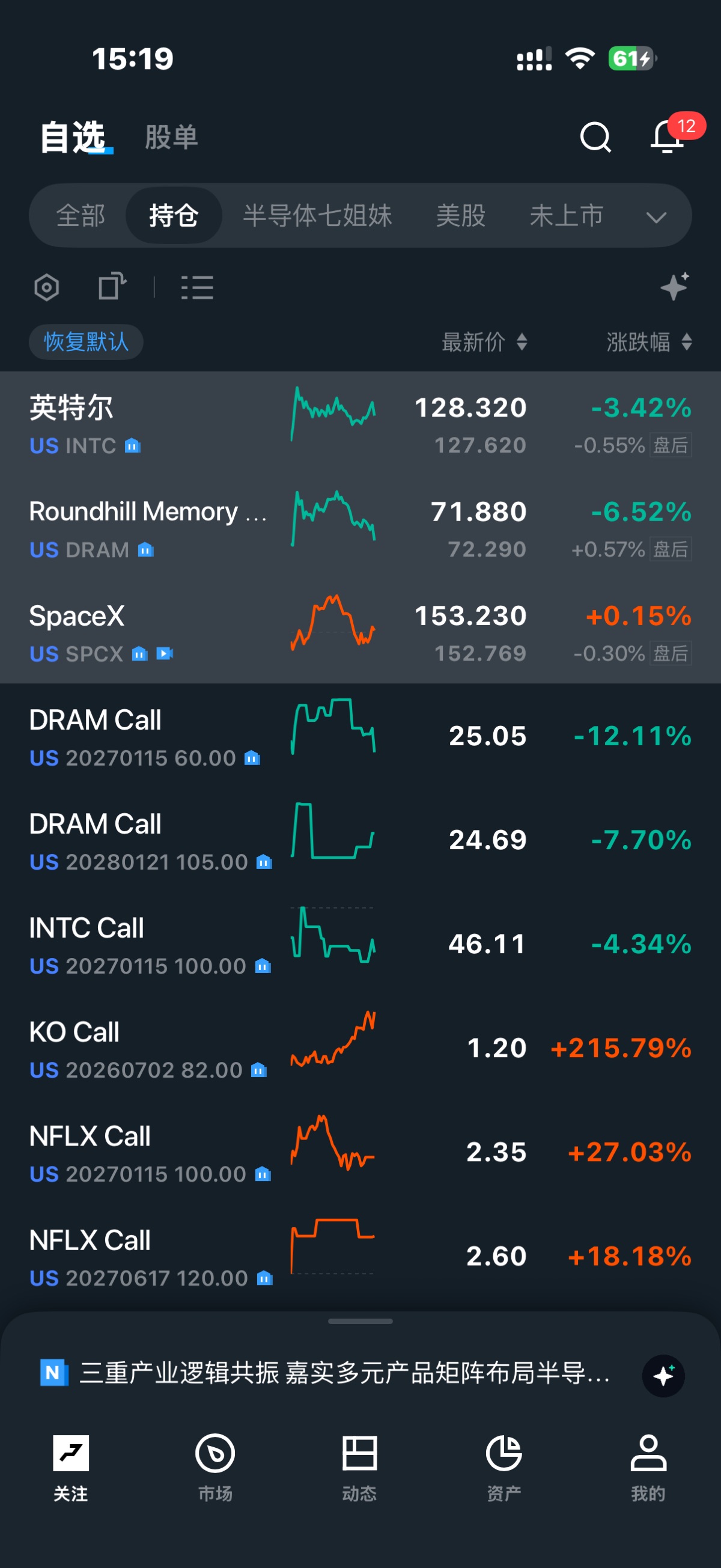Go to 资产 assets pie icon
The width and height of the screenshot is (721, 1568).
pyautogui.click(x=503, y=1453)
